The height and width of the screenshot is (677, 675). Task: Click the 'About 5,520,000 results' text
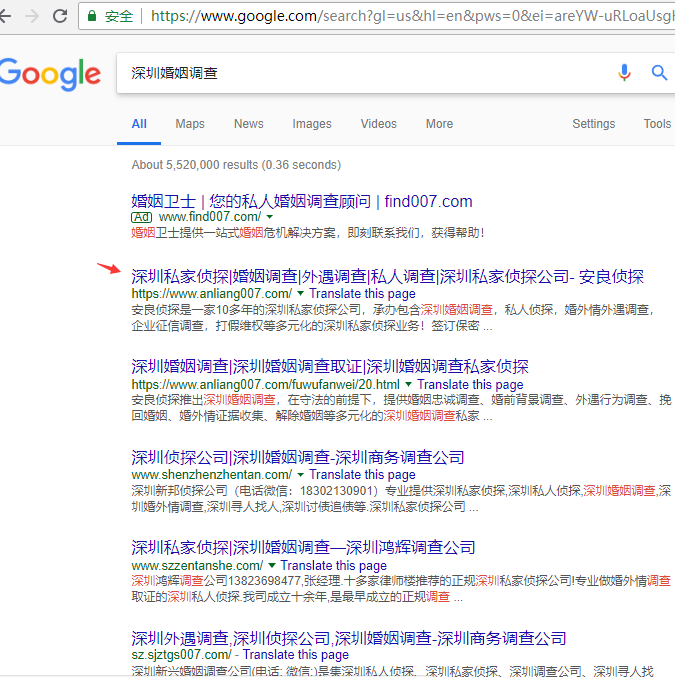[x=195, y=165]
